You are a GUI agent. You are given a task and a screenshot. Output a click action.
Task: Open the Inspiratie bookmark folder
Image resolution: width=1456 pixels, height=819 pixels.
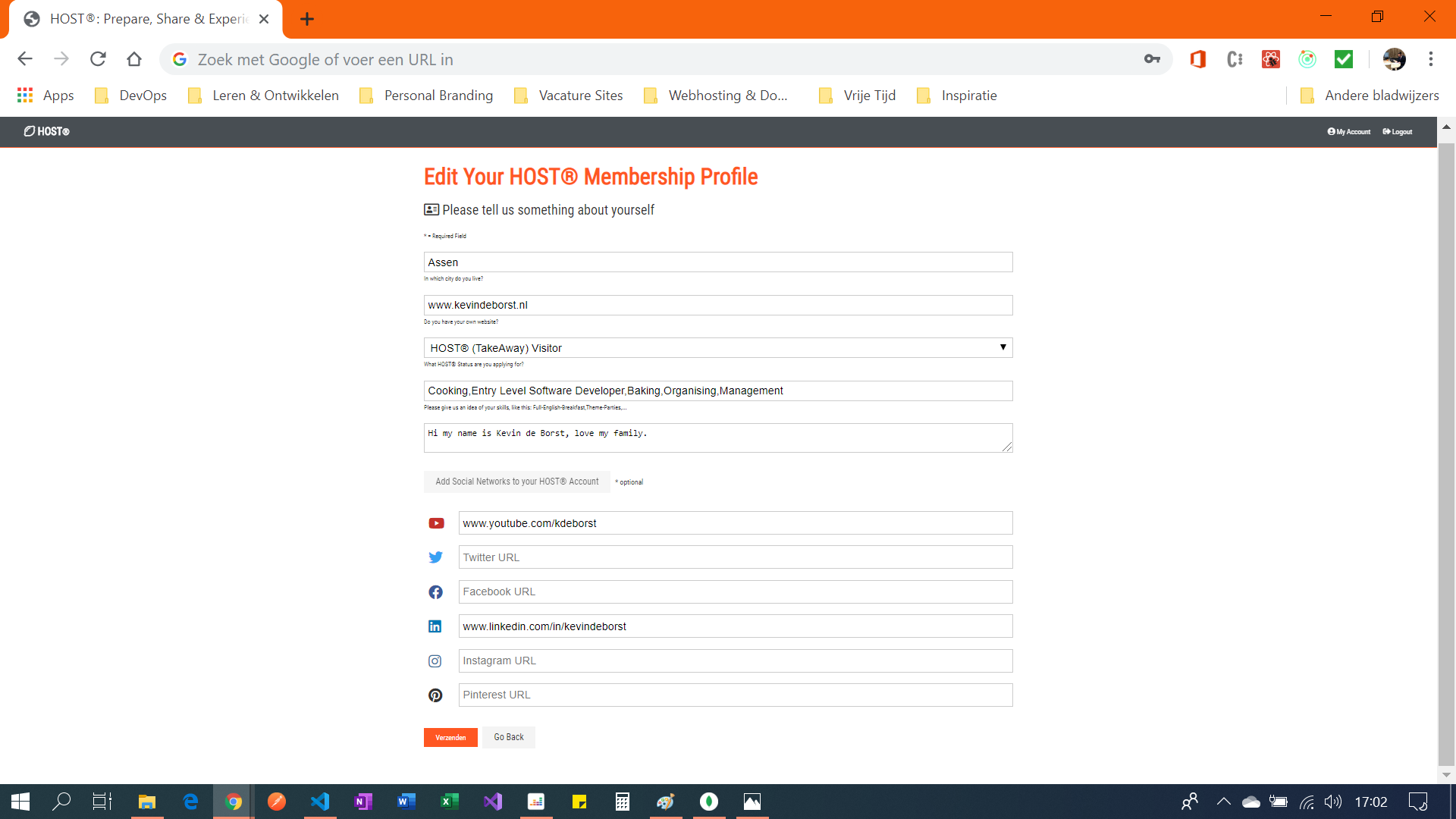pyautogui.click(x=956, y=96)
